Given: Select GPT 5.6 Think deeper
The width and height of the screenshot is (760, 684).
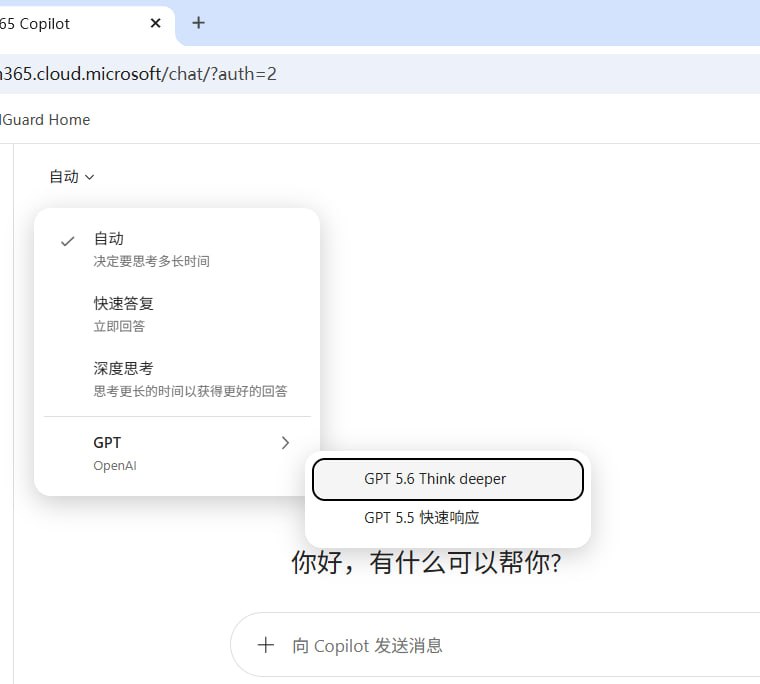Looking at the screenshot, I should (448, 479).
